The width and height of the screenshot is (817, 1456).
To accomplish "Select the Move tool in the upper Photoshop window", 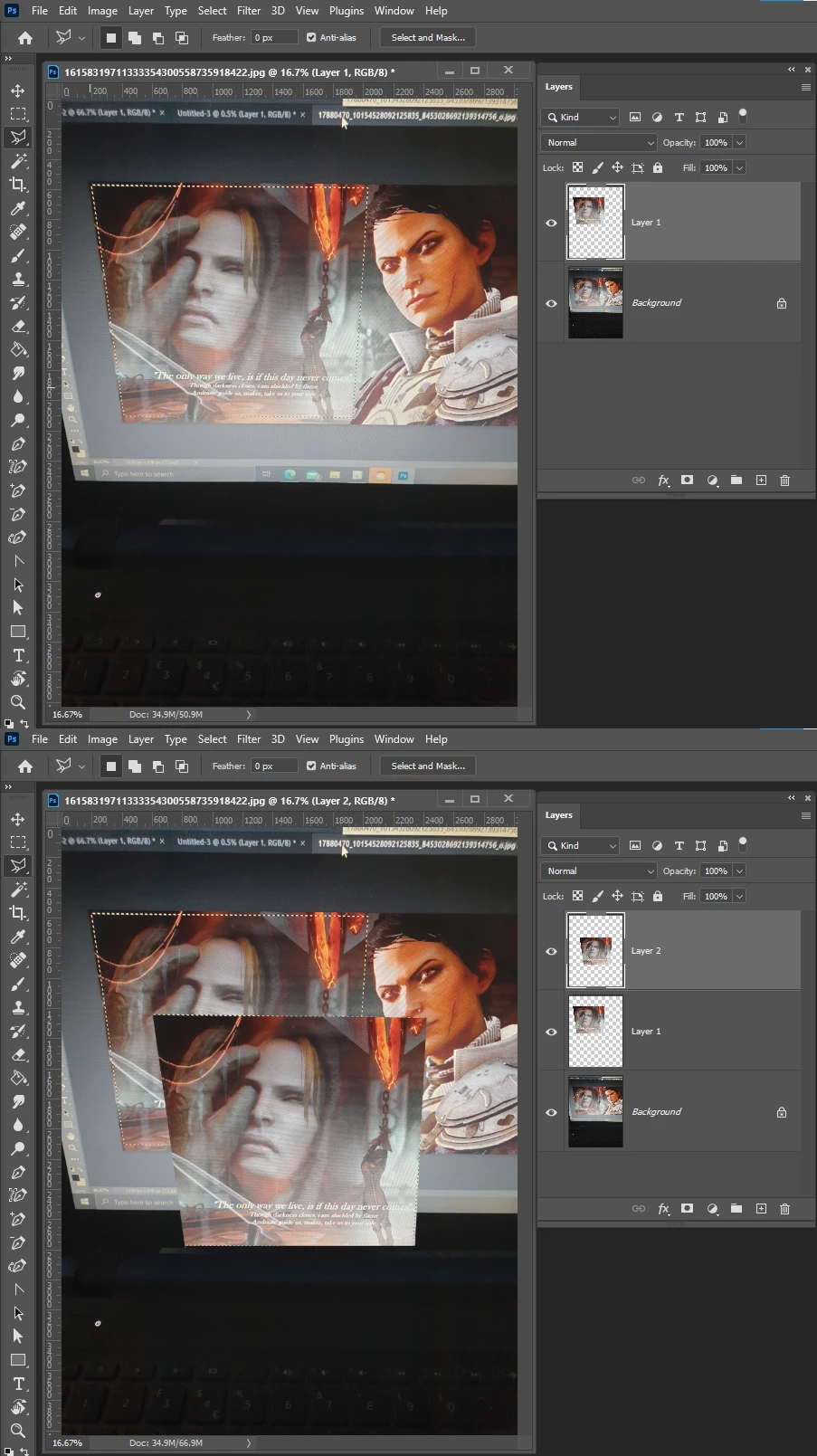I will pos(17,90).
